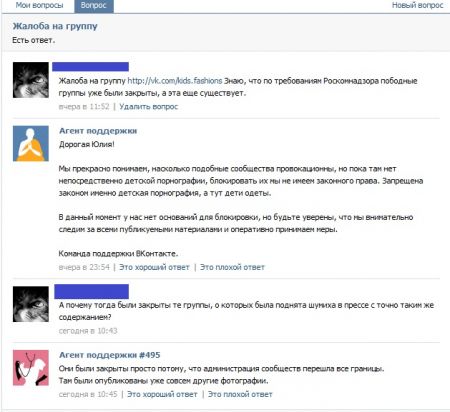Open the Агент поддержки #495 profile name
450x412 pixels.
(110, 355)
